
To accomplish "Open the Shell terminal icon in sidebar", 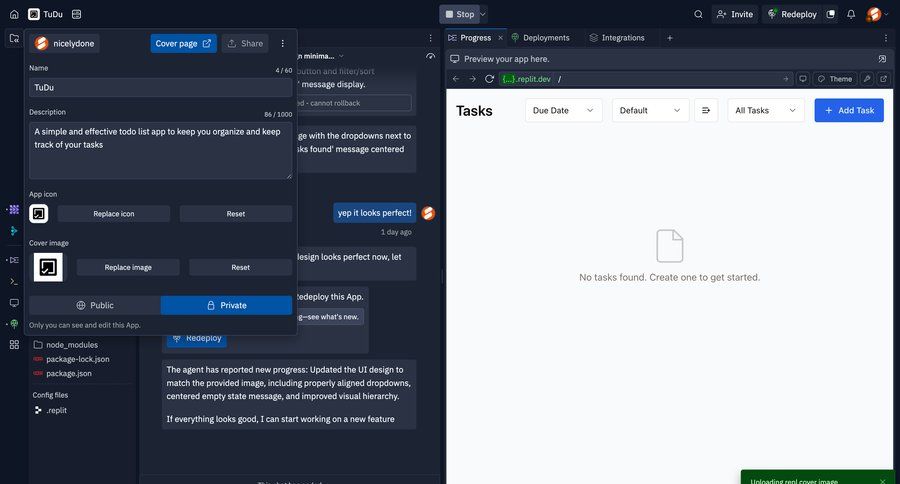I will click(14, 281).
